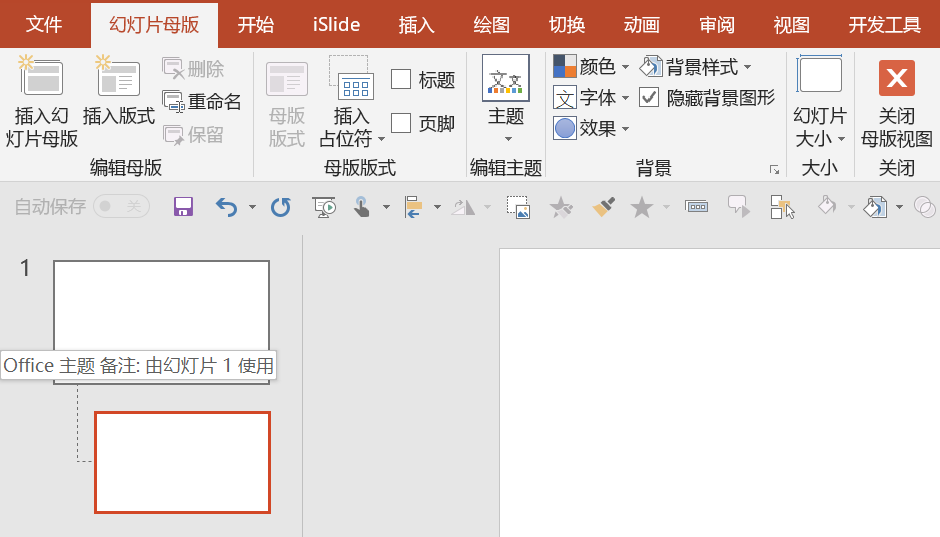
Task: Expand the Align Objects dropdown arrow
Action: point(437,207)
